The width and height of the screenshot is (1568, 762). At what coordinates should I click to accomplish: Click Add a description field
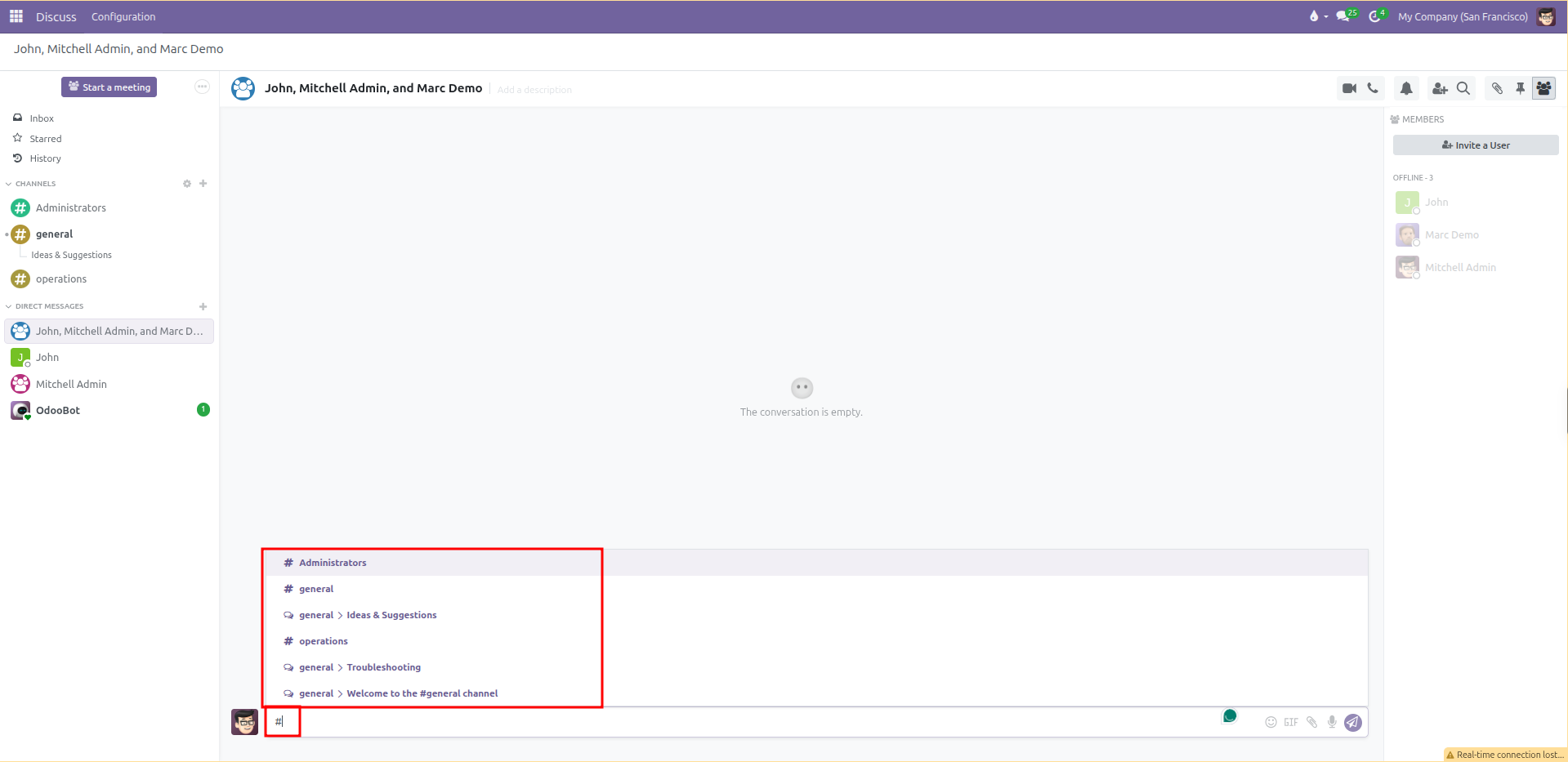(x=534, y=90)
